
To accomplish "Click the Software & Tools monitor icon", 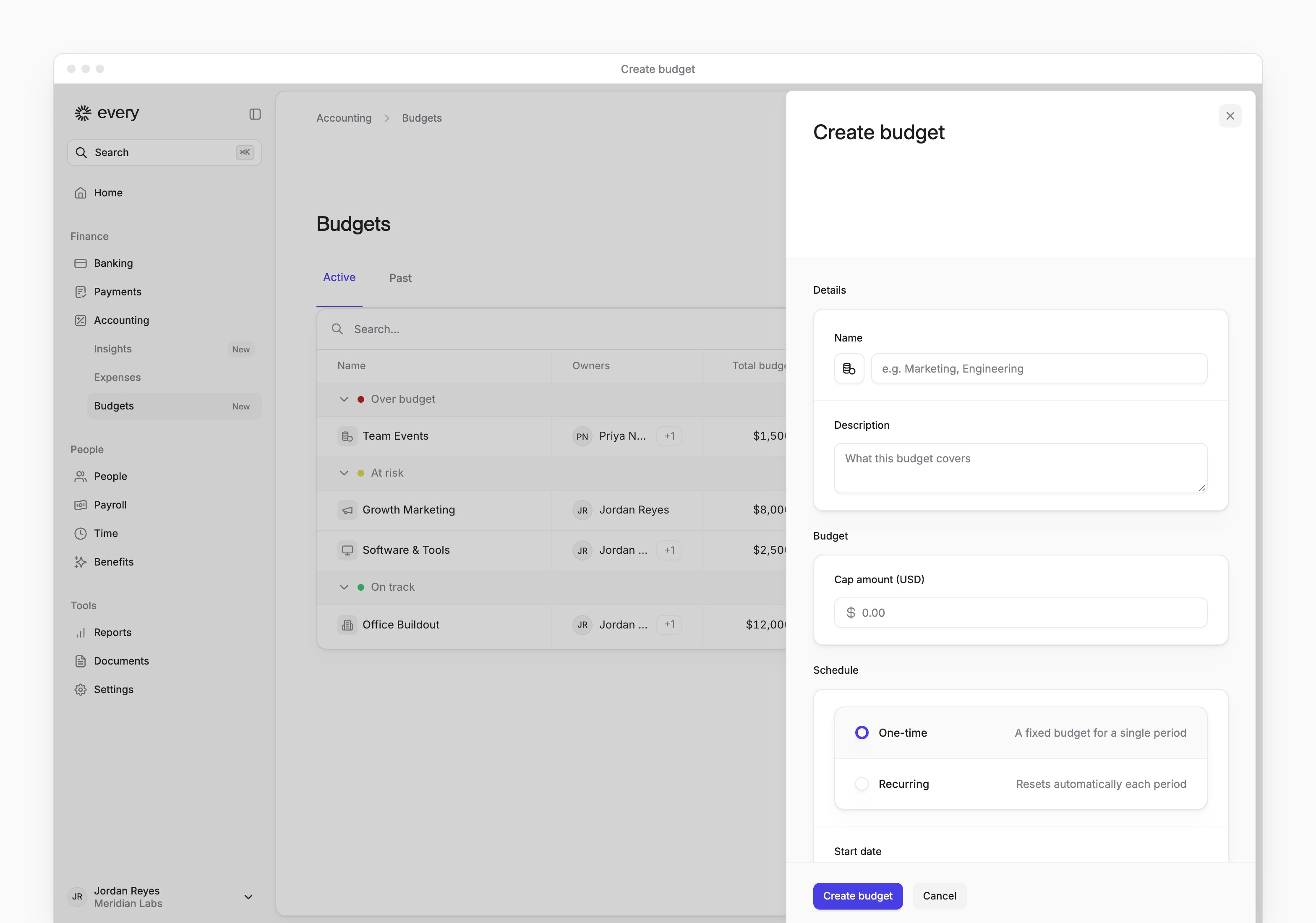I will [347, 550].
